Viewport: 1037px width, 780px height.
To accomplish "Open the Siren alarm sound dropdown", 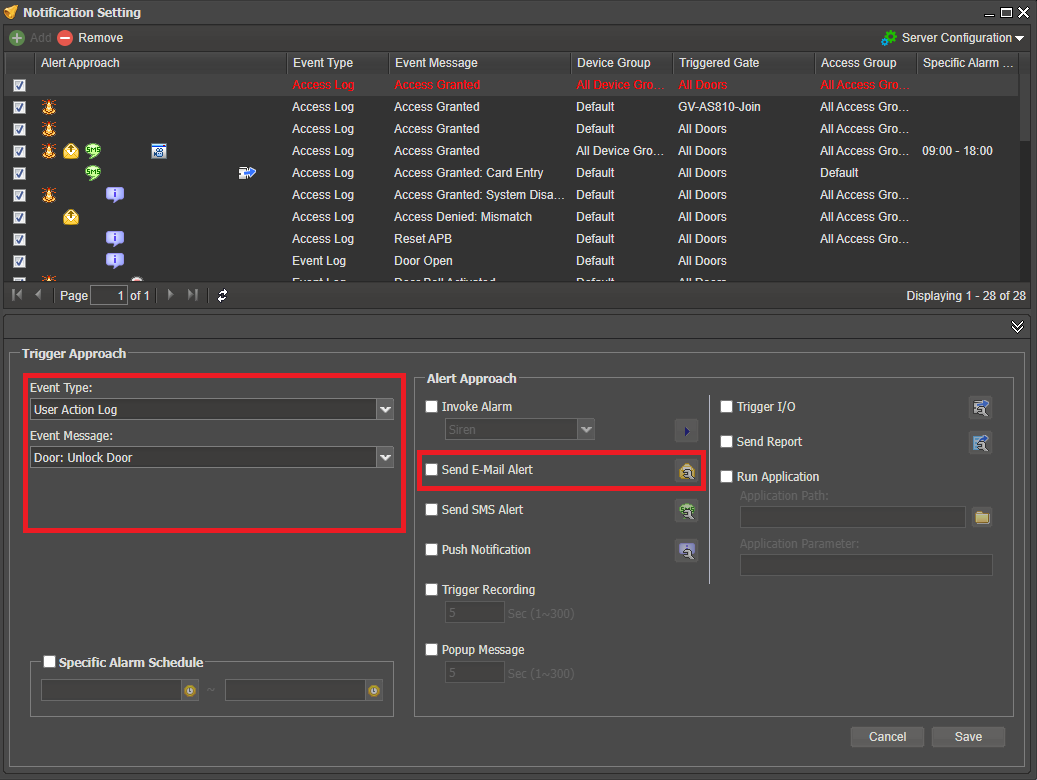I will (586, 429).
